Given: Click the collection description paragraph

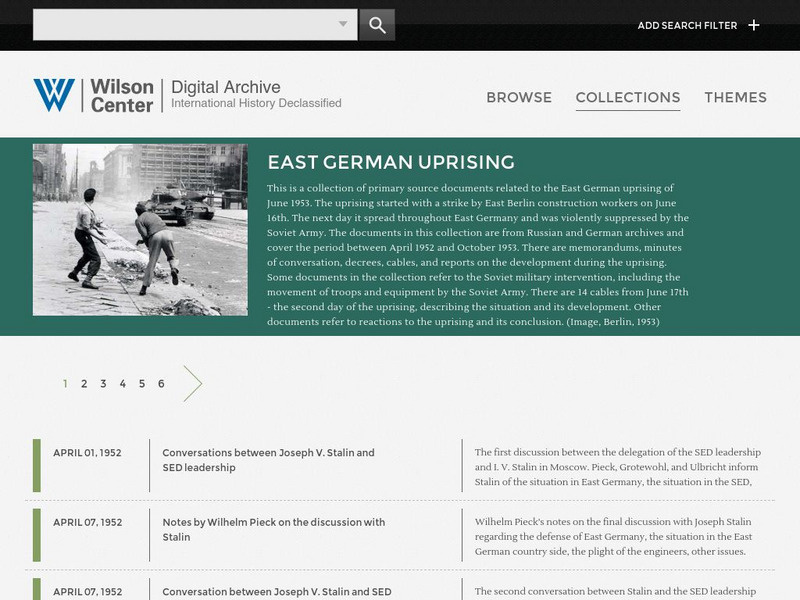Looking at the screenshot, I should point(478,255).
